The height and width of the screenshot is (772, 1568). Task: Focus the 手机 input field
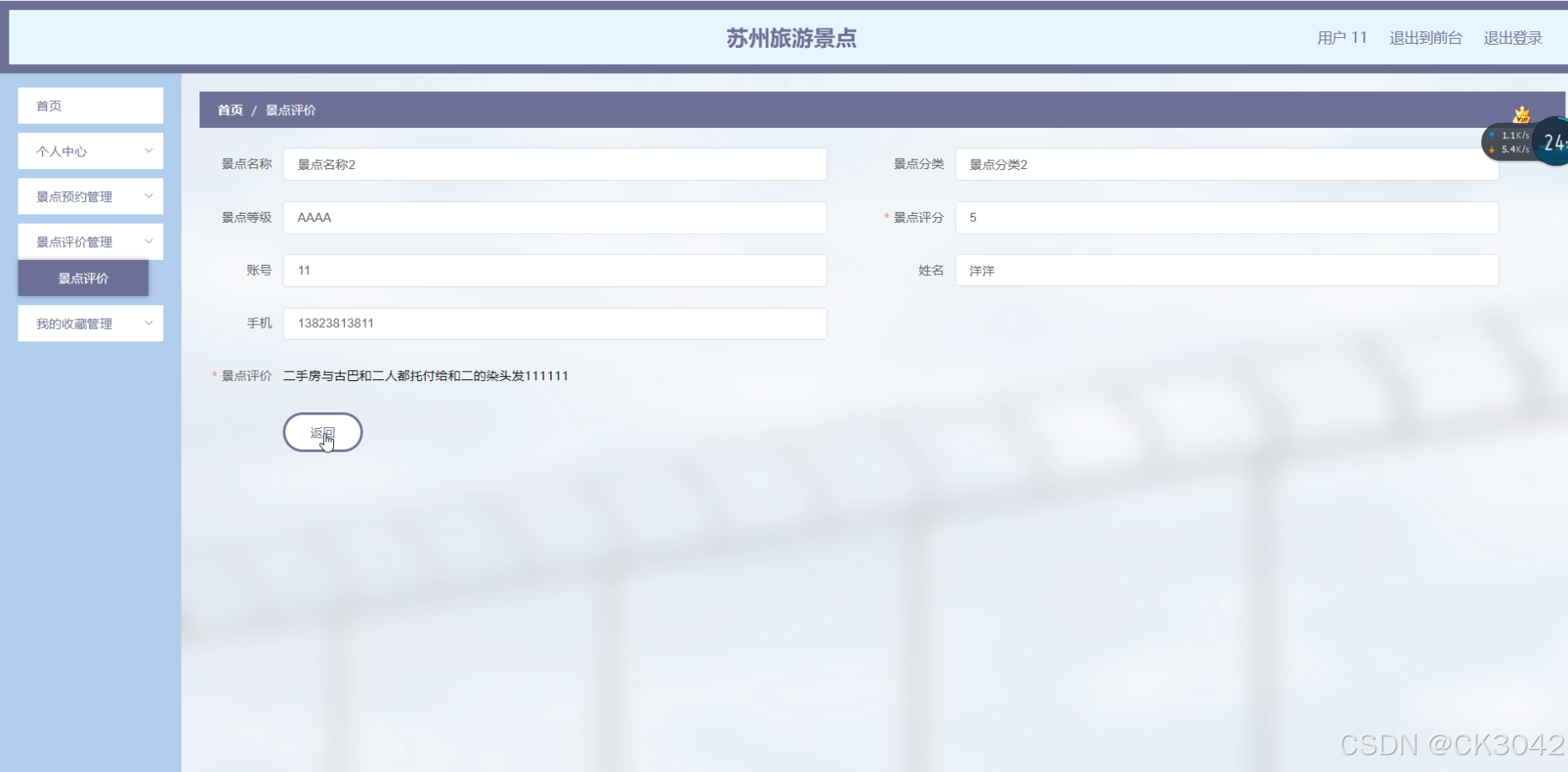(555, 324)
